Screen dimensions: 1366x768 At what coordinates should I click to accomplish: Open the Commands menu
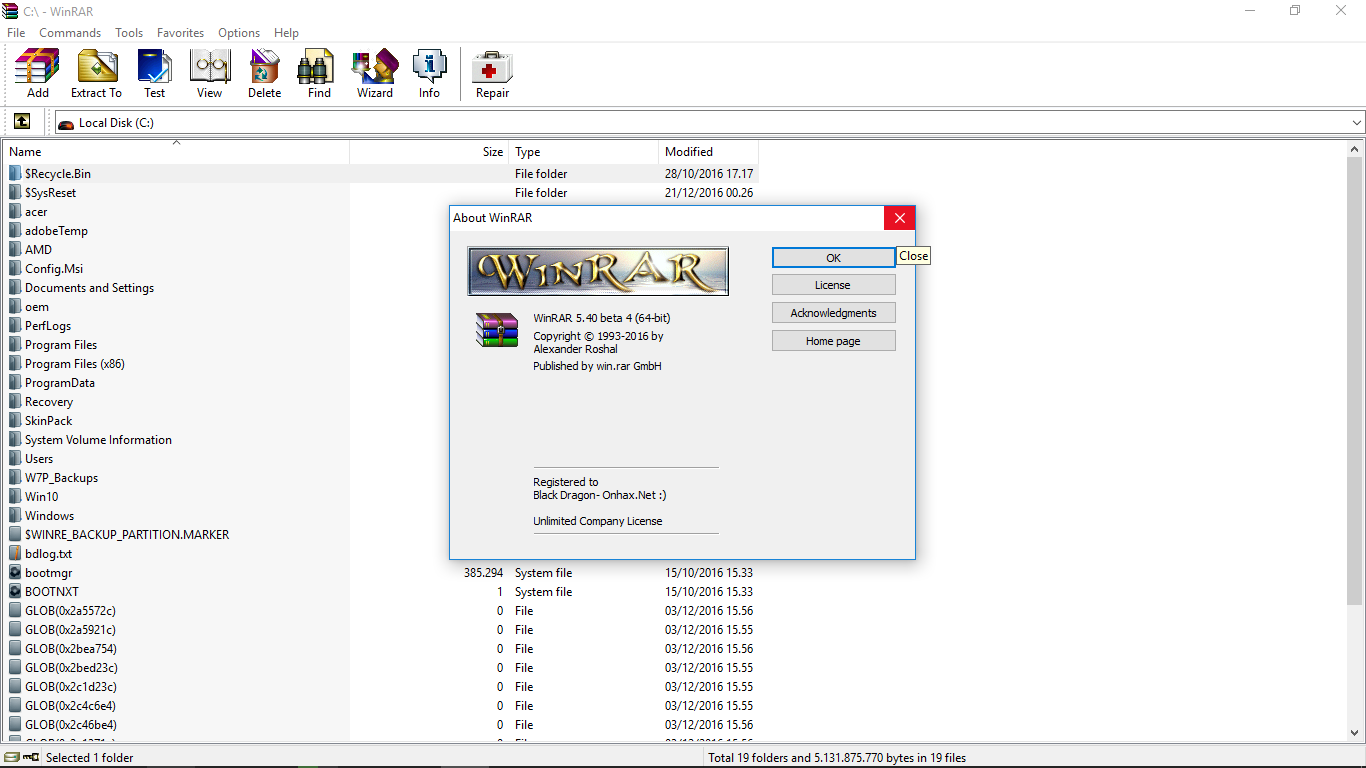tap(70, 32)
